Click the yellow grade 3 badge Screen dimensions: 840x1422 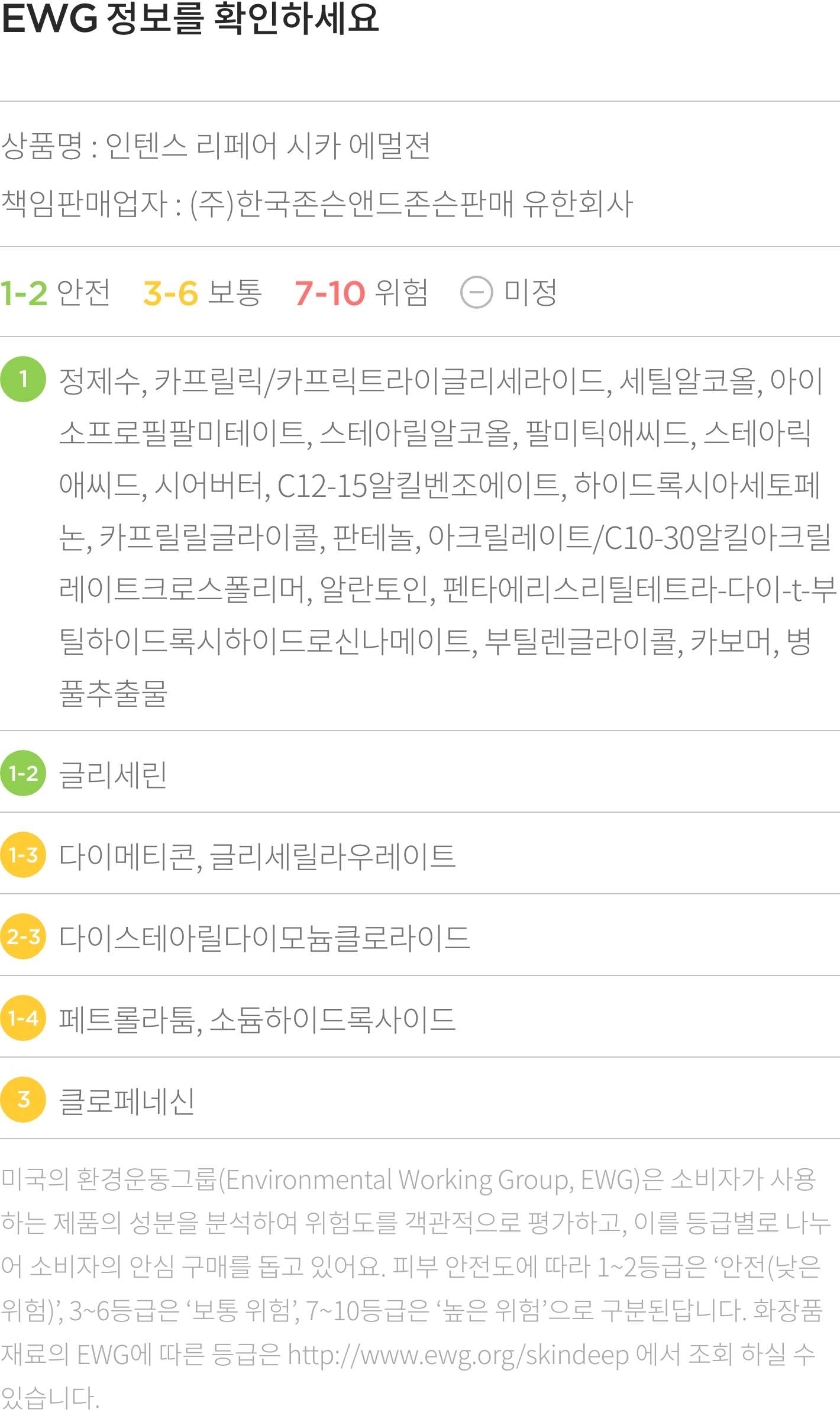click(23, 1100)
